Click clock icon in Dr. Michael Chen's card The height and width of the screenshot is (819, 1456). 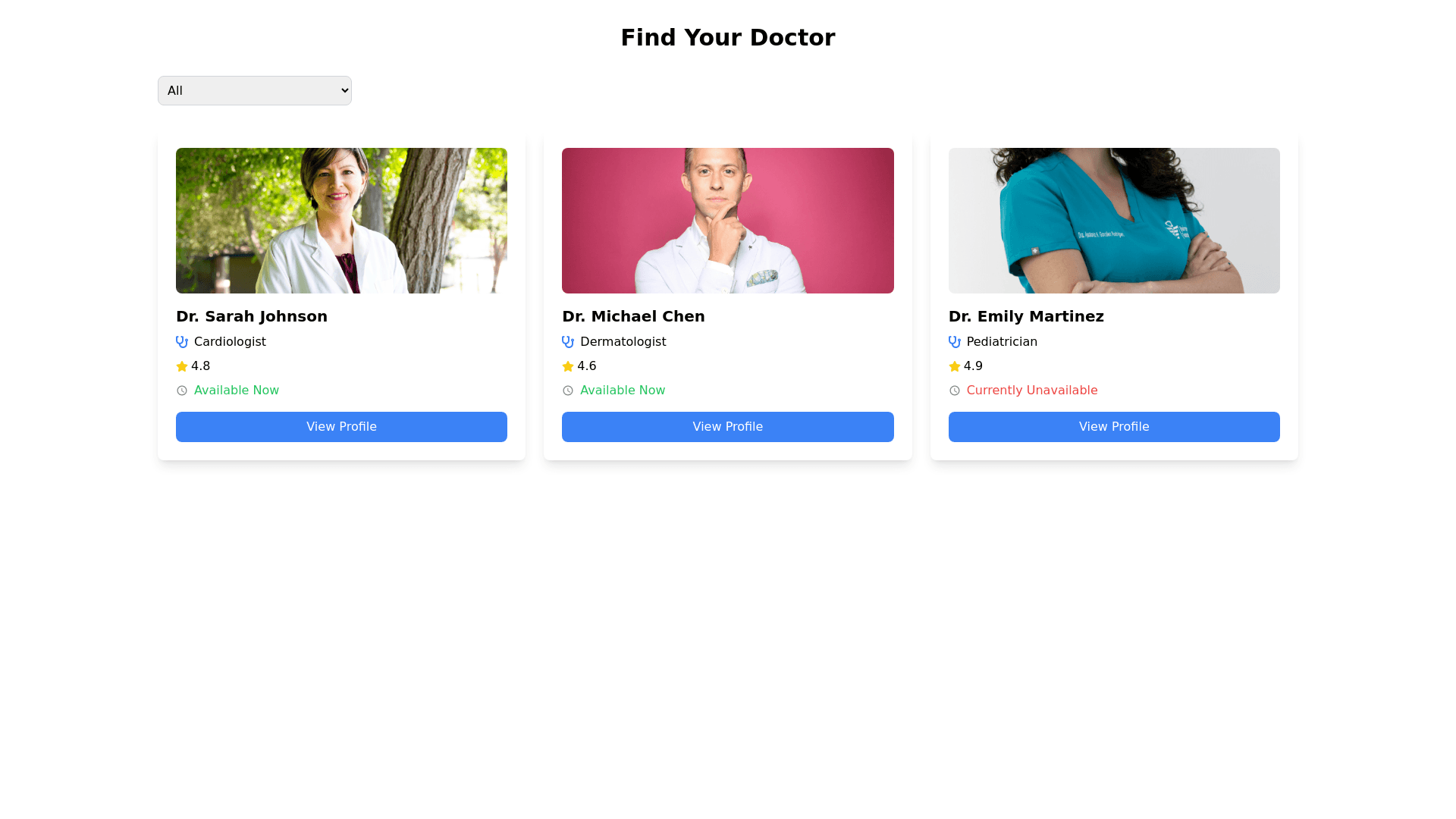click(568, 391)
